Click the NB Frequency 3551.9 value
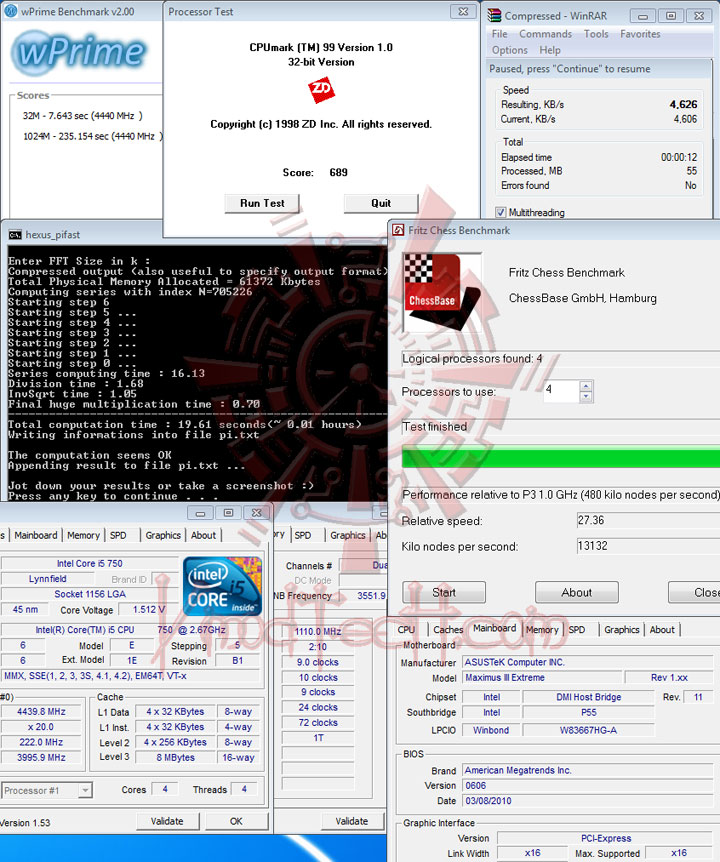The width and height of the screenshot is (720, 862). click(363, 595)
